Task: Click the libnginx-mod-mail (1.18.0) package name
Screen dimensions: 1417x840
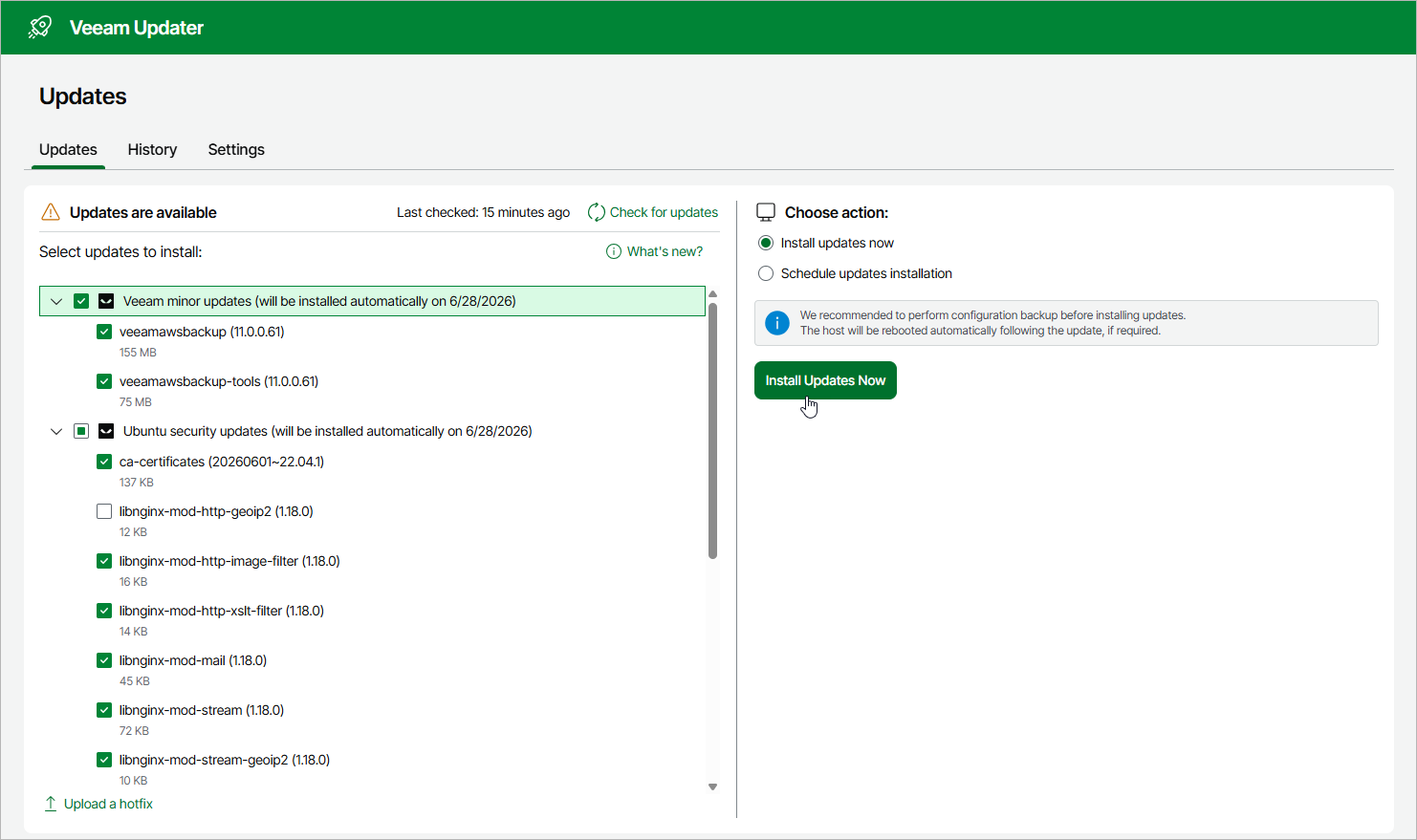Action: coord(193,660)
